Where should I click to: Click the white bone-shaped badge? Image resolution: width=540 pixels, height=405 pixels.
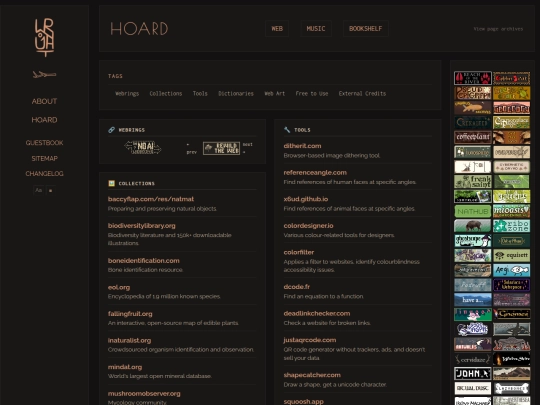point(511,388)
